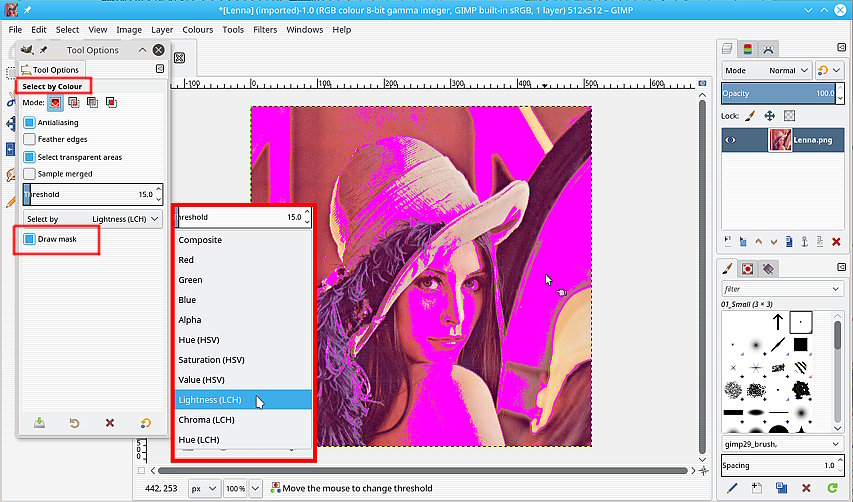Toggle Draw mask checkbox
Image resolution: width=853 pixels, height=502 pixels.
point(29,239)
